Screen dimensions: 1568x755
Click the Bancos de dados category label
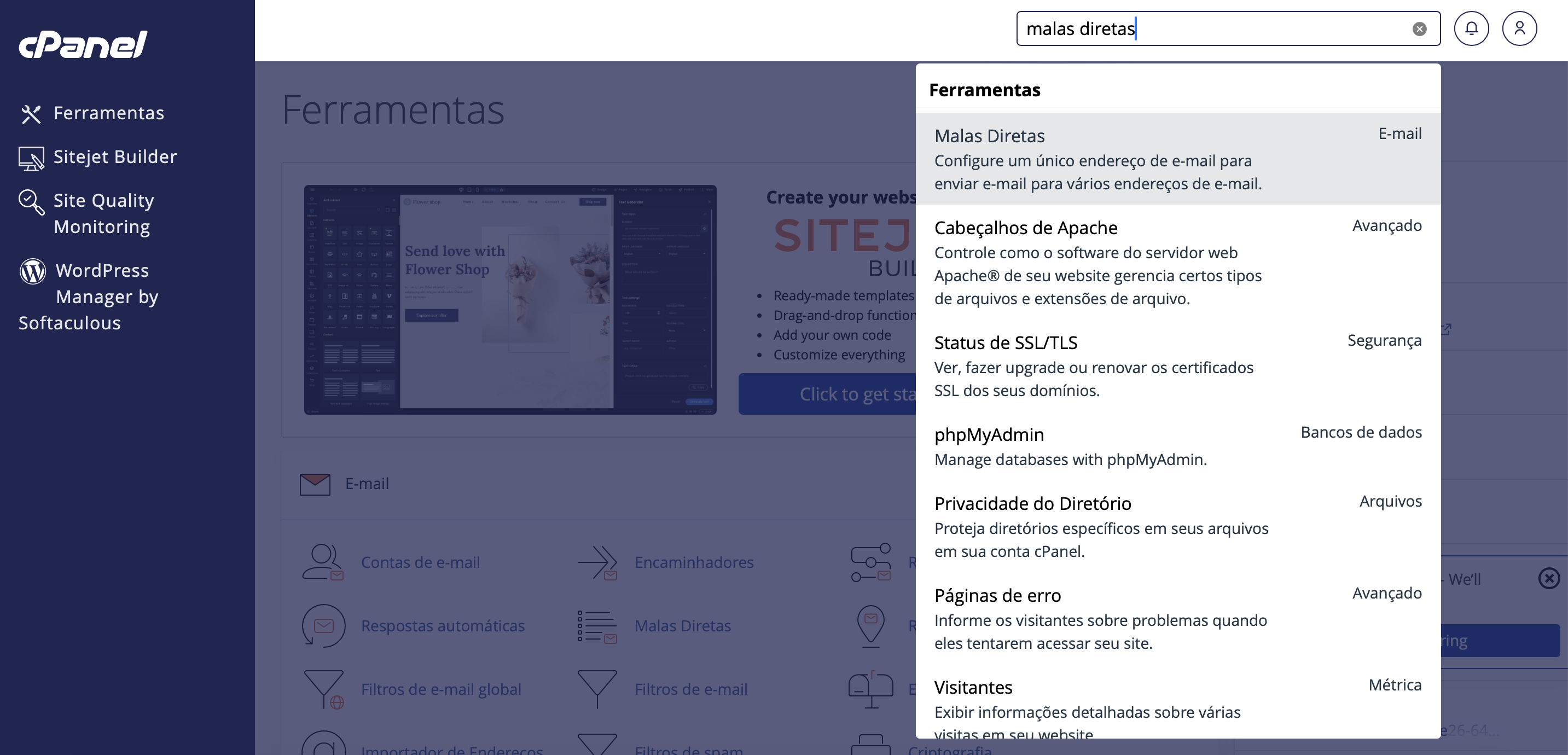pyautogui.click(x=1361, y=432)
